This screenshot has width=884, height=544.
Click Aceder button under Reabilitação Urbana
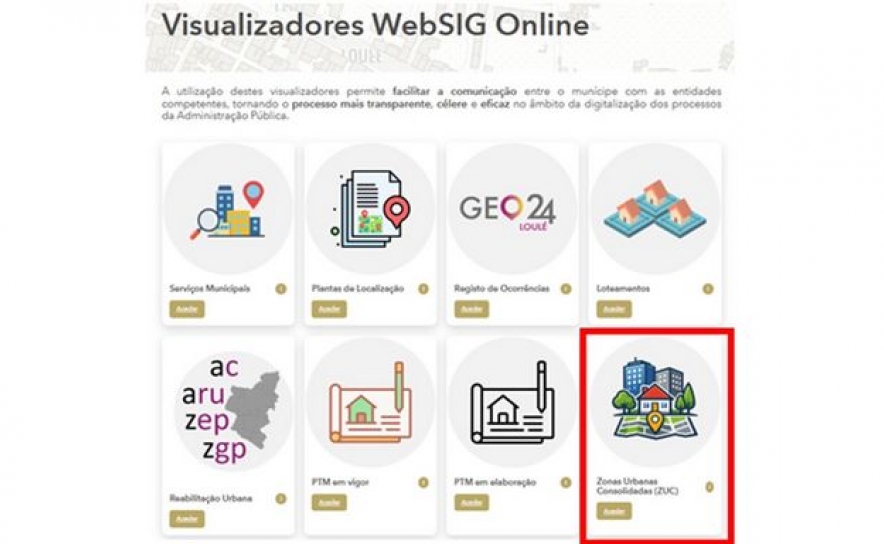pos(187,519)
